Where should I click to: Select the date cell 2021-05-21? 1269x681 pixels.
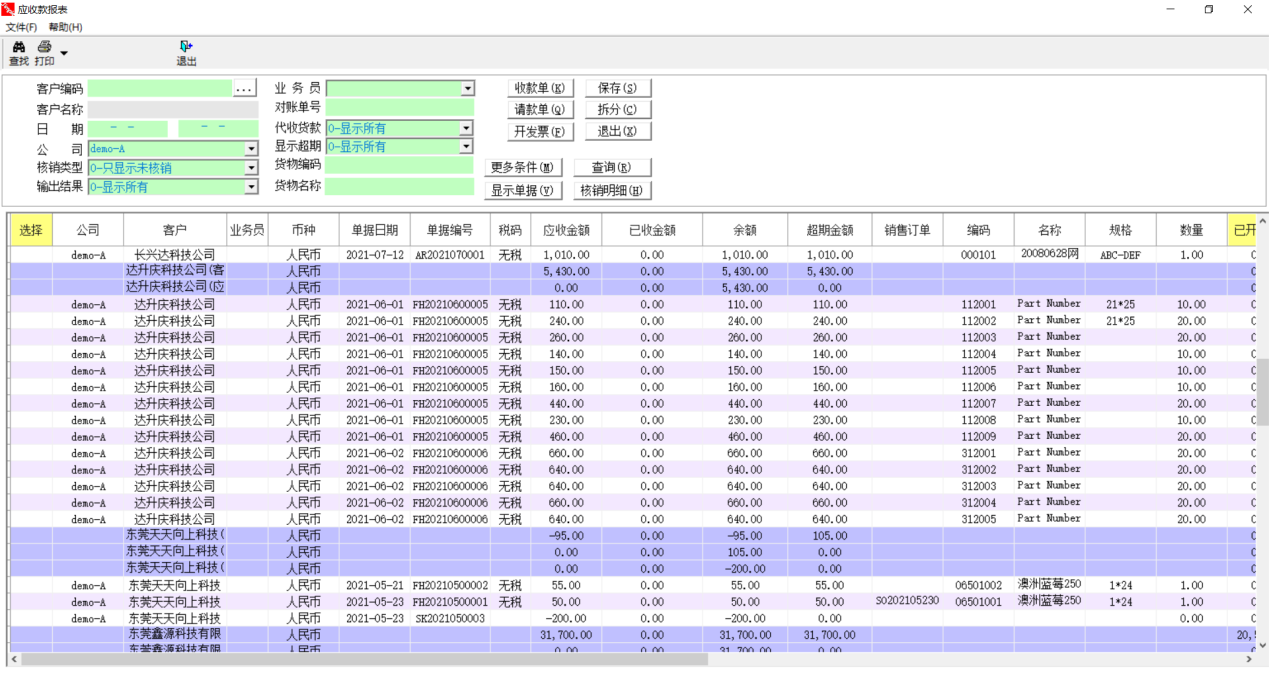(375, 586)
